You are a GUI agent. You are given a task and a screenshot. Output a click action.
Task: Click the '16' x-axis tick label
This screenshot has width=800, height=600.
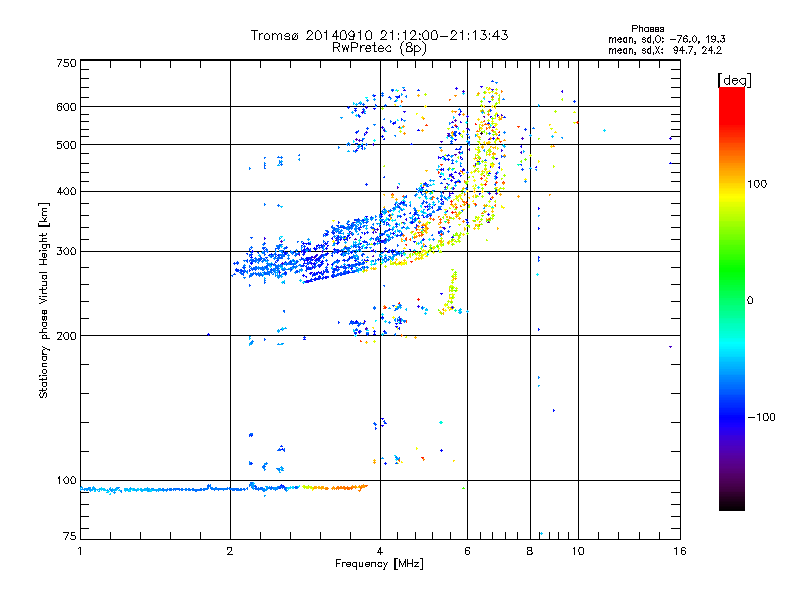click(x=680, y=551)
